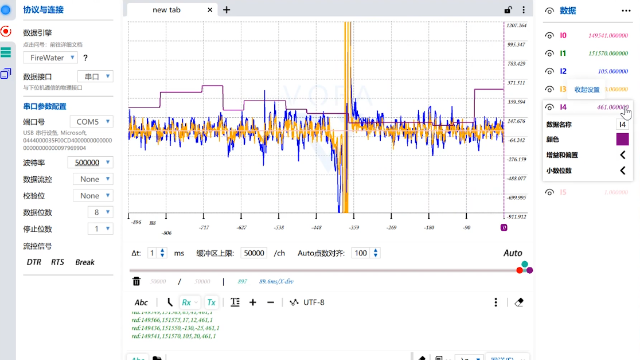Open the stacked windows icon in sidebar

tap(6, 73)
